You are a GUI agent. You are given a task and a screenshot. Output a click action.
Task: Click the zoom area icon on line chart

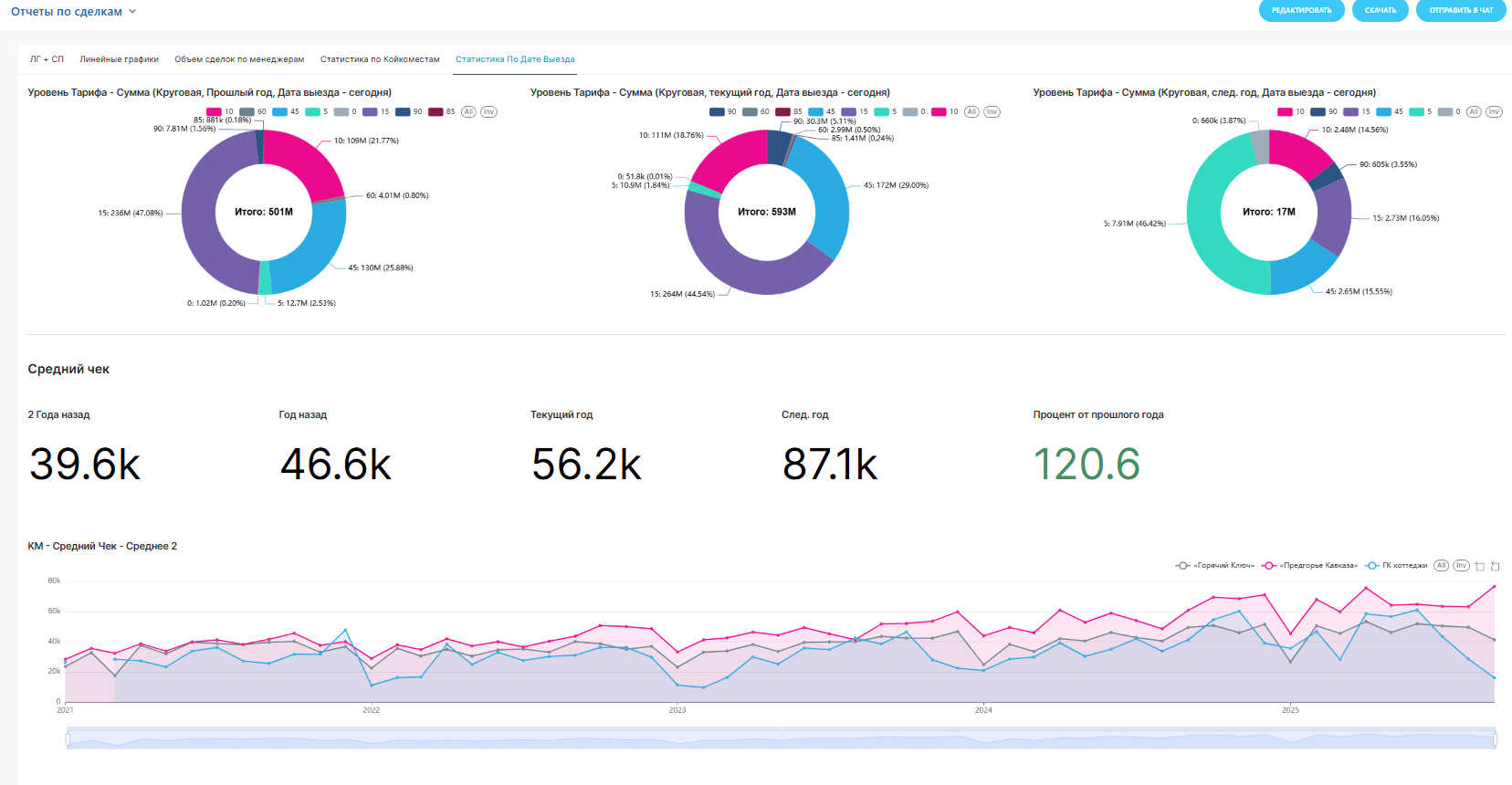coord(1480,566)
